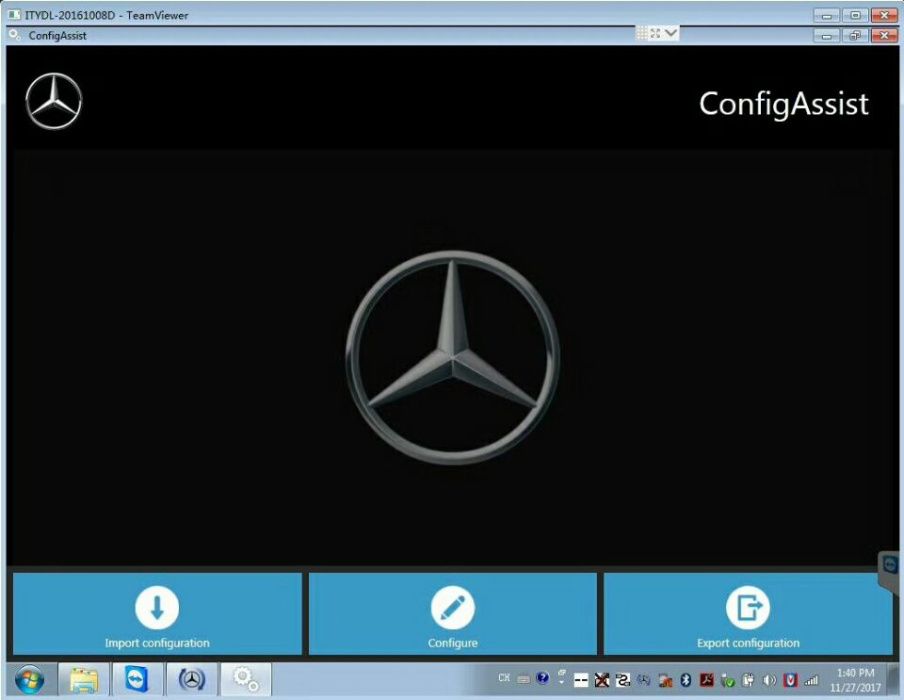Click the Export configuration tile
904x700 pixels.
[x=748, y=614]
